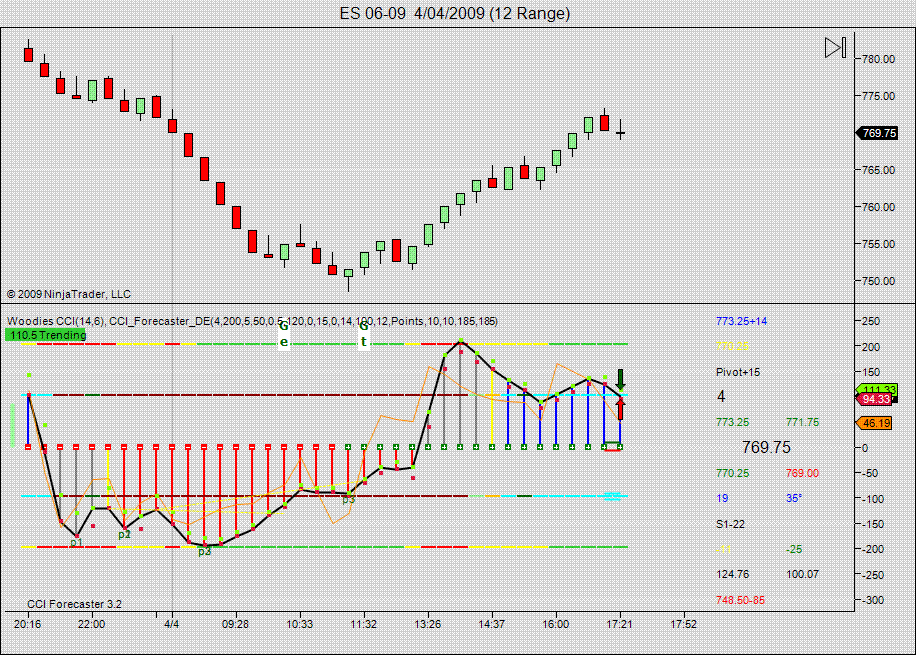Click the 250 level on the CCI axis
916x655 pixels.
click(871, 321)
